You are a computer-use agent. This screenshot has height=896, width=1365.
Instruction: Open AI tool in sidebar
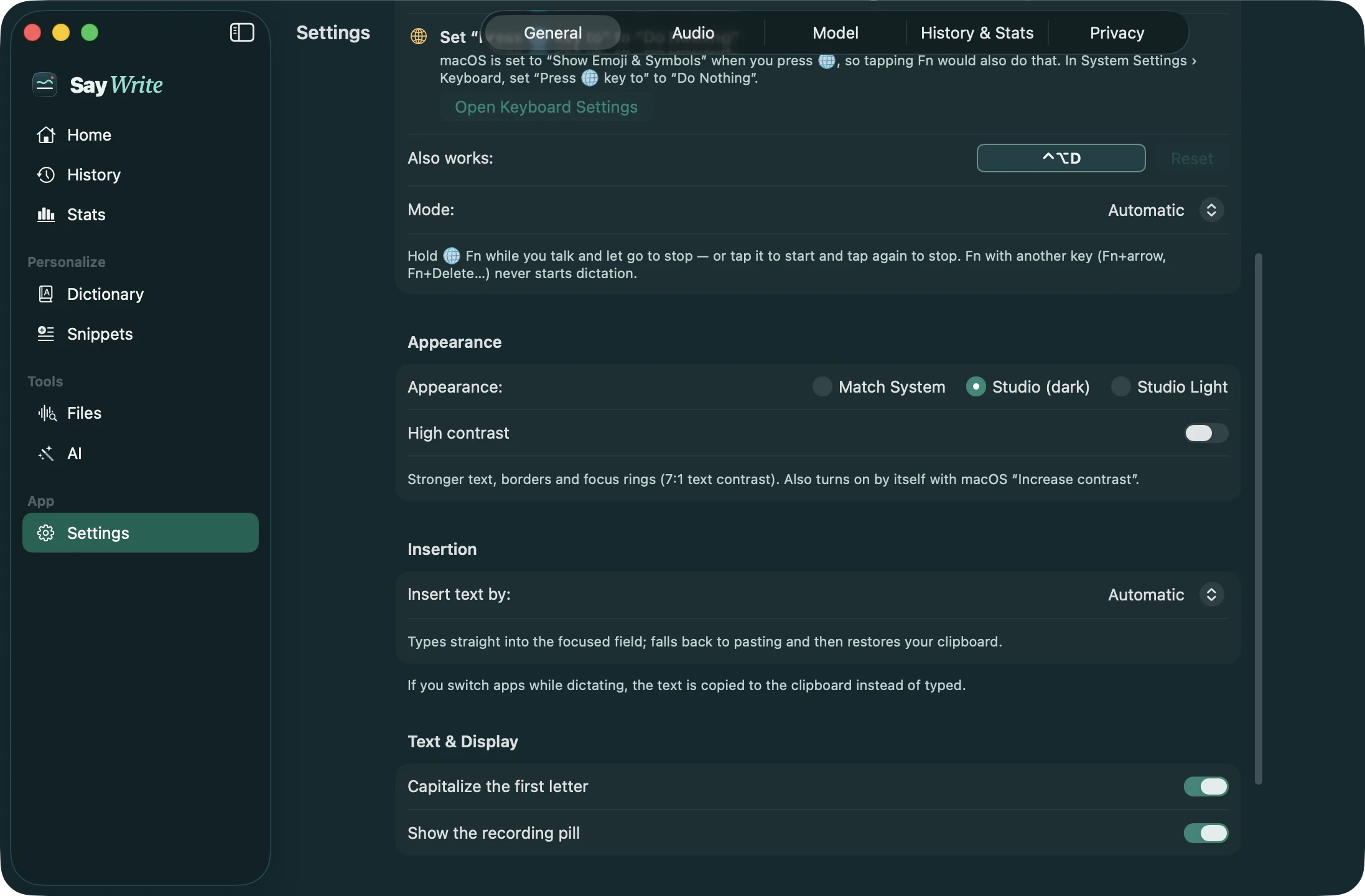click(141, 454)
